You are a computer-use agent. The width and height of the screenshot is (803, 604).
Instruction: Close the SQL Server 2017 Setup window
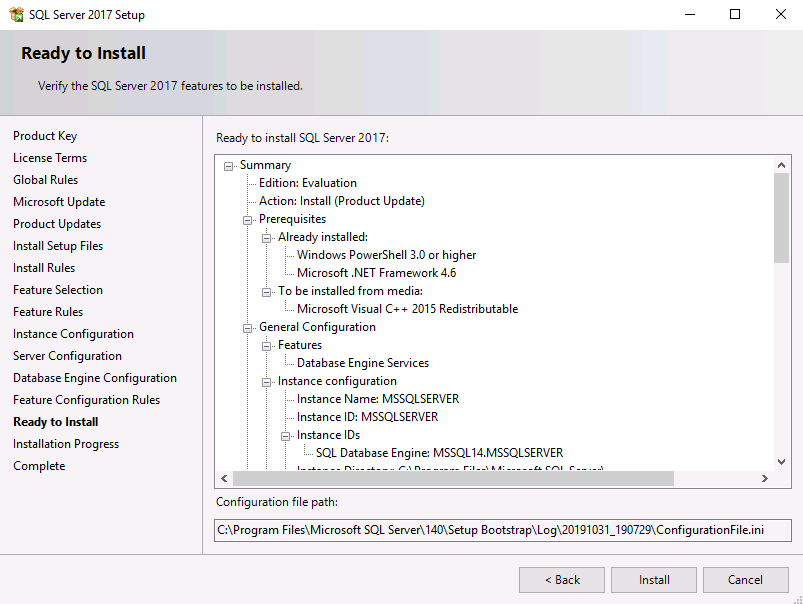pyautogui.click(x=780, y=14)
